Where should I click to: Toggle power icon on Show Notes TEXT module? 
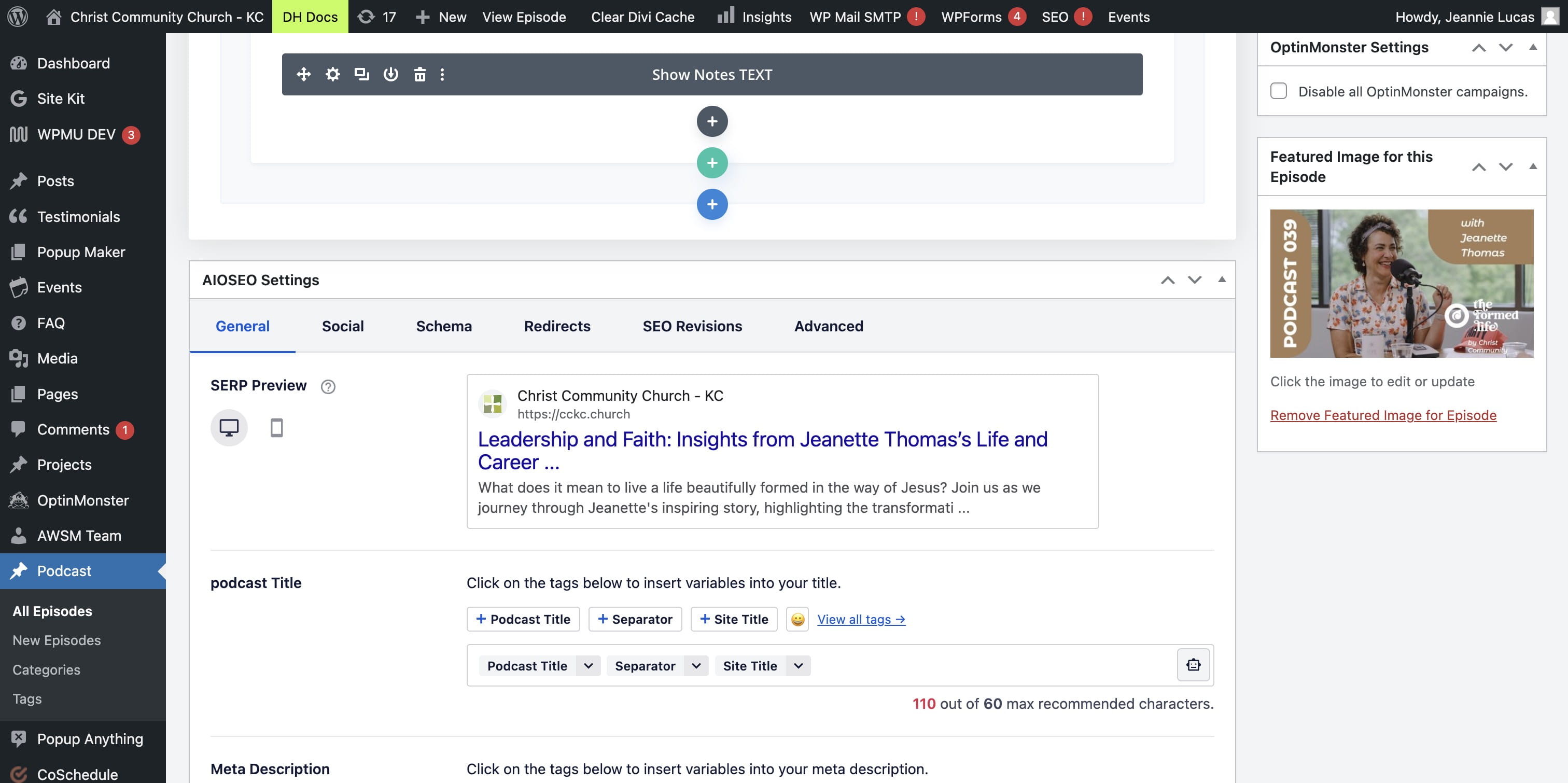pos(391,74)
